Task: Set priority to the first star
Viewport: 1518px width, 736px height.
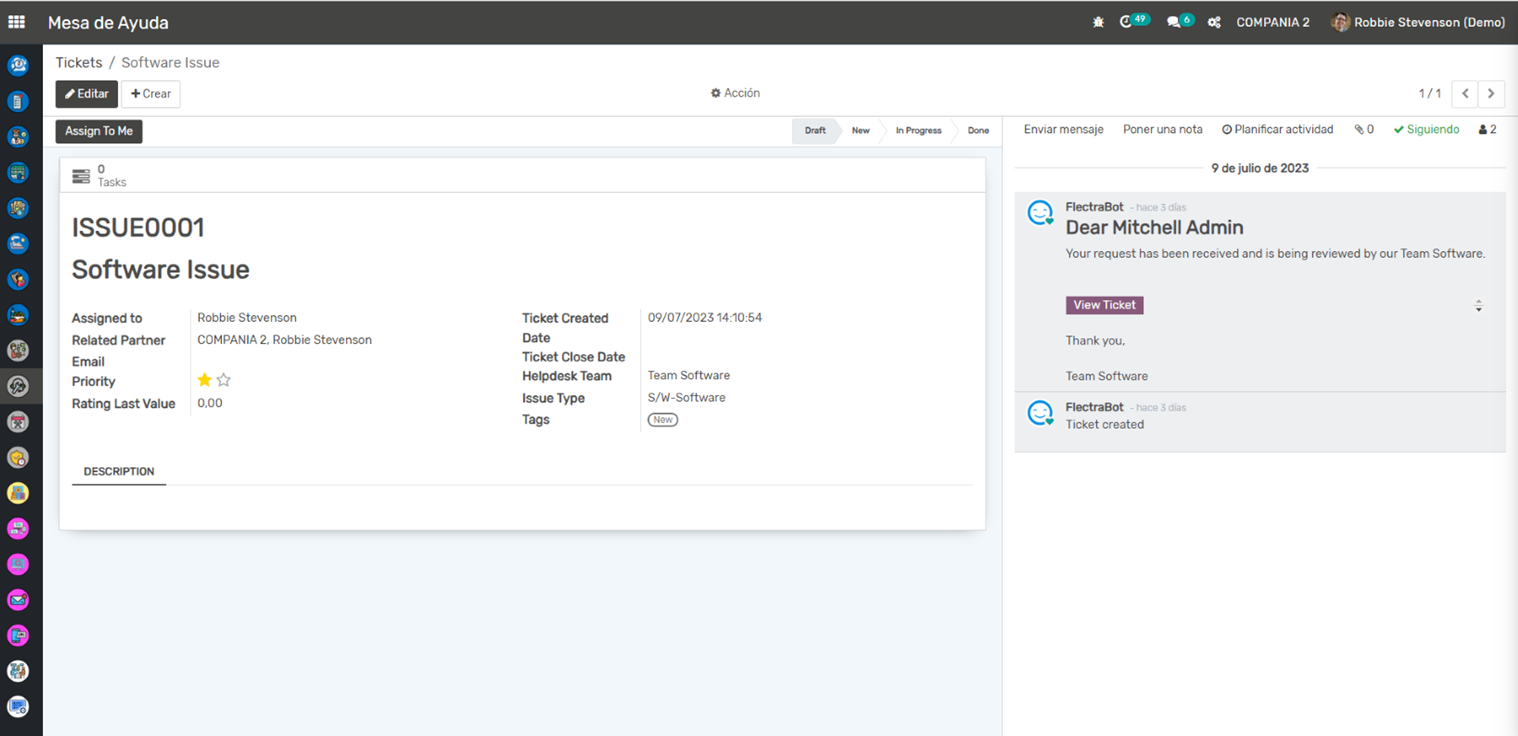Action: 204,380
